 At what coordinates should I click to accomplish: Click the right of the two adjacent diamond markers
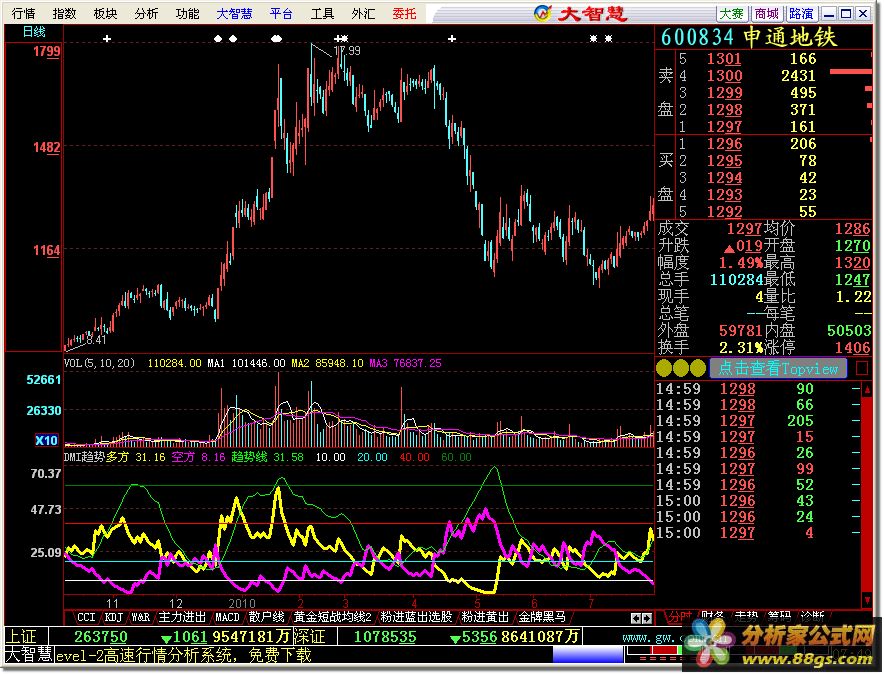pos(233,39)
